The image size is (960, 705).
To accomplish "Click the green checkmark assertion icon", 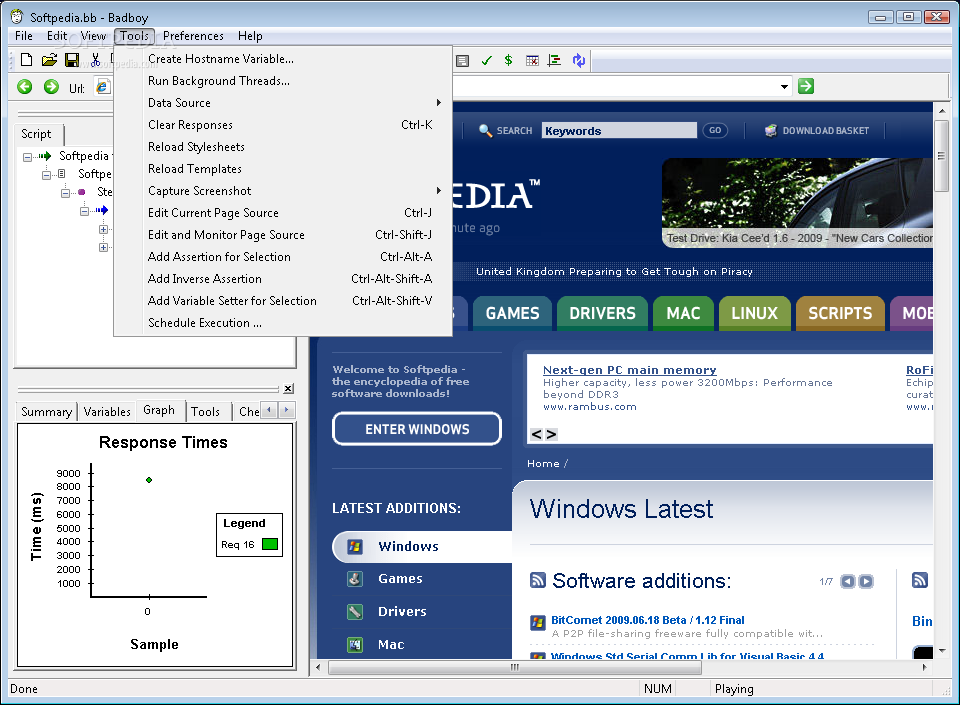I will [x=487, y=60].
